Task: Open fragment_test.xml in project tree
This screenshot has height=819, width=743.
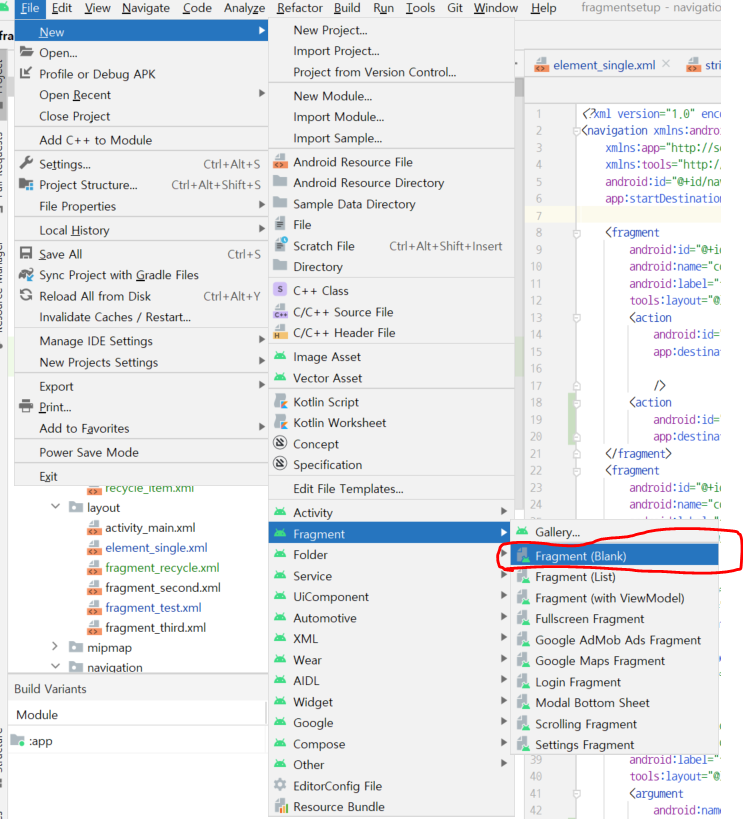Action: [153, 607]
